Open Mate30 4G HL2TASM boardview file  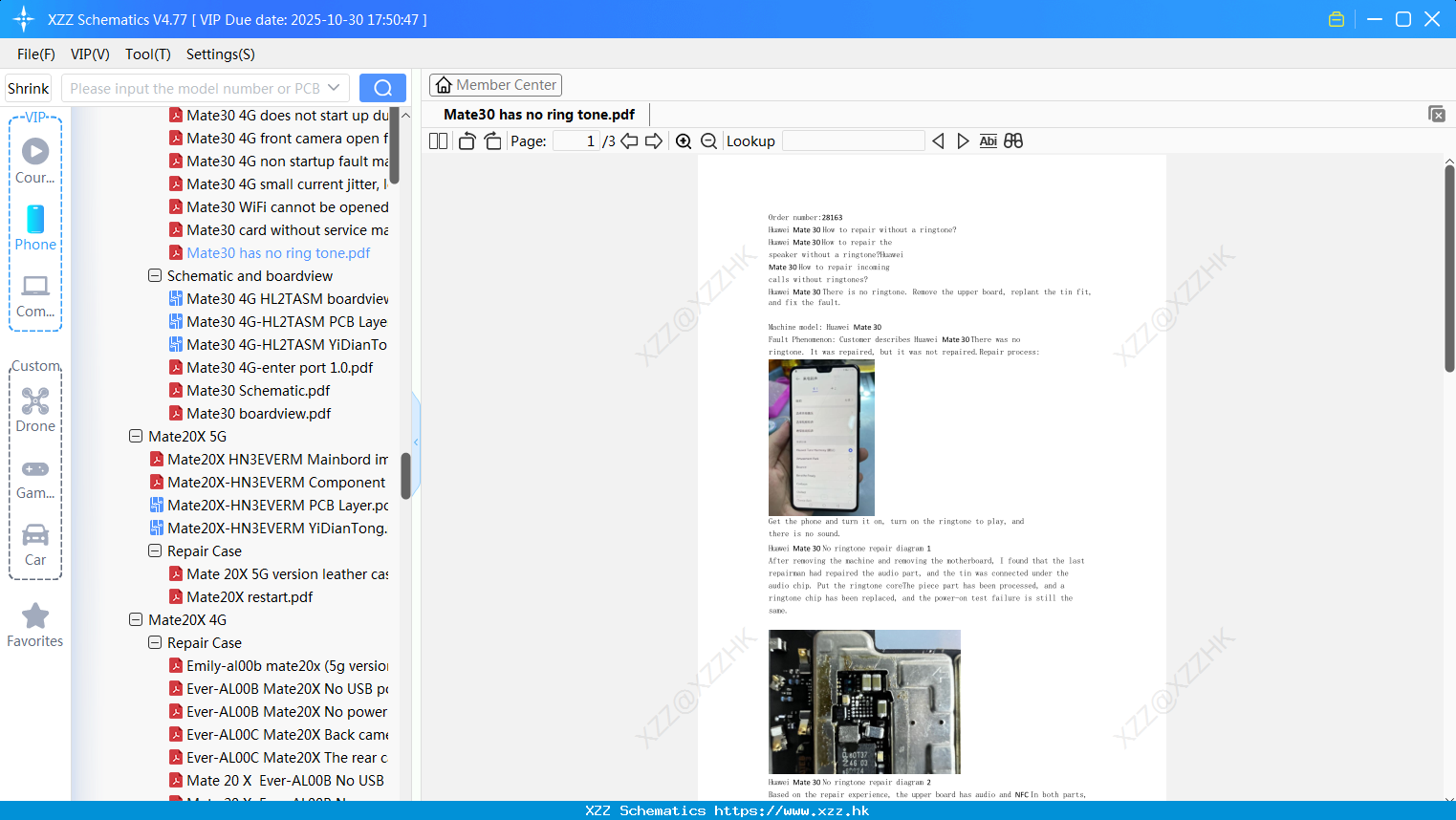coord(279,299)
